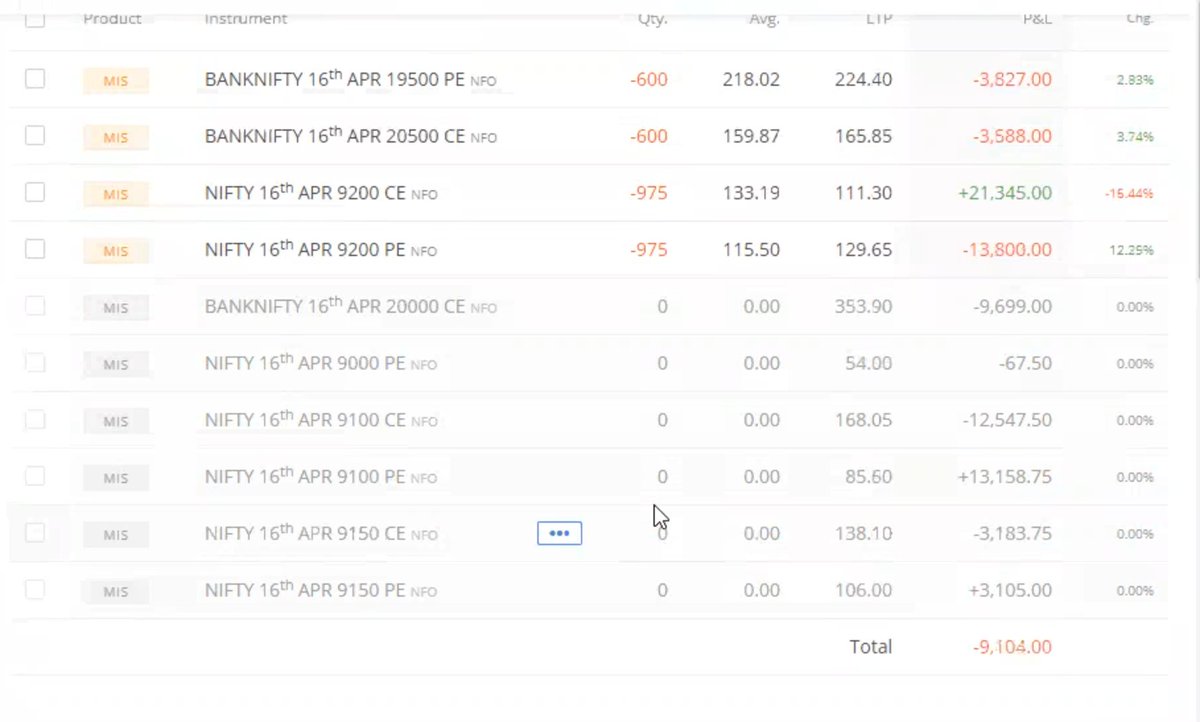Click the P&L value -3,183.75
This screenshot has height=722, width=1200.
coord(1012,534)
